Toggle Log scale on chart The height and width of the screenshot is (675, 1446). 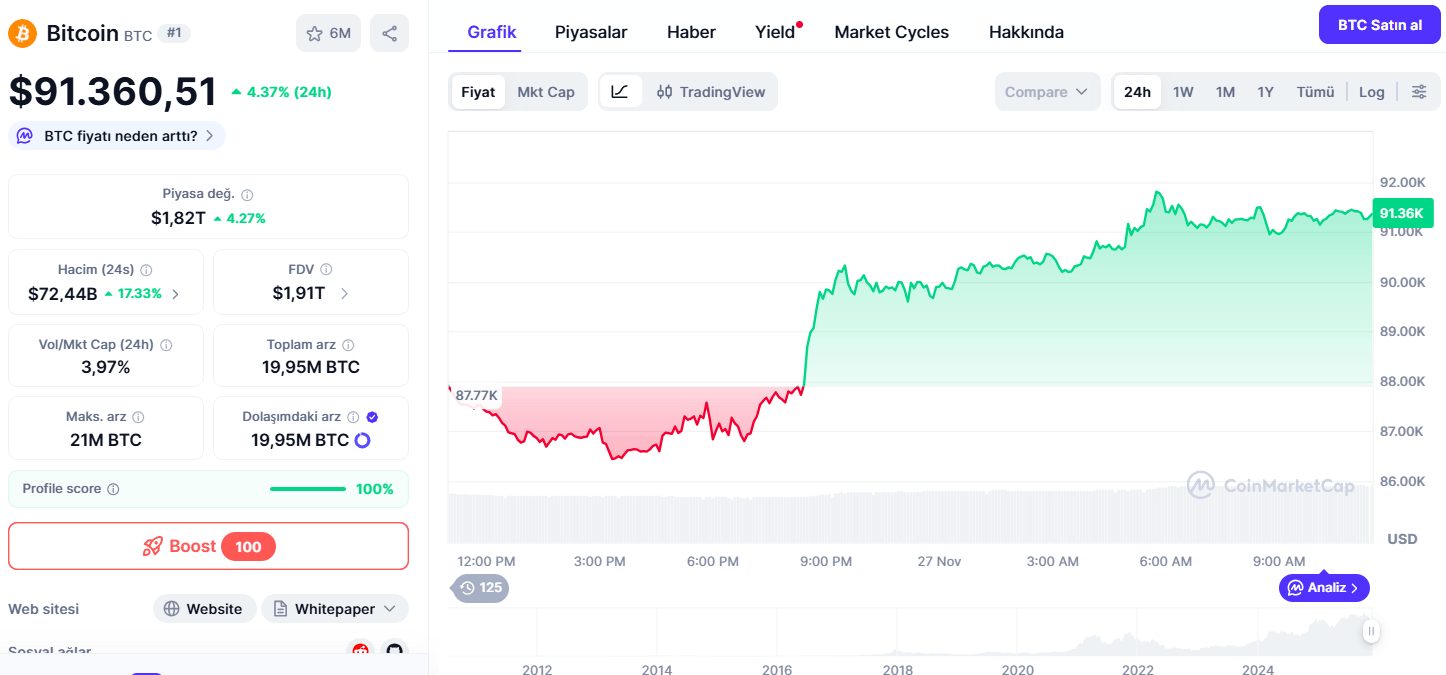click(x=1371, y=92)
